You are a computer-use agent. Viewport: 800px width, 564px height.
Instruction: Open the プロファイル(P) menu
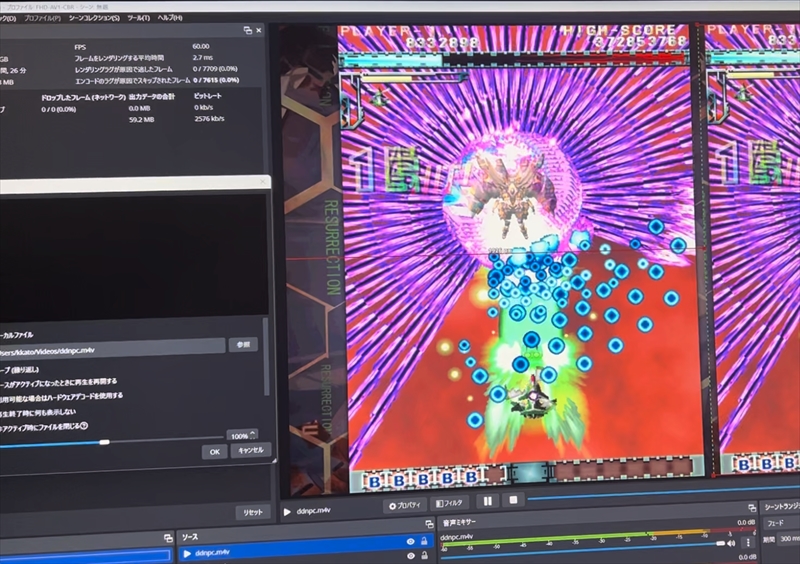point(42,18)
